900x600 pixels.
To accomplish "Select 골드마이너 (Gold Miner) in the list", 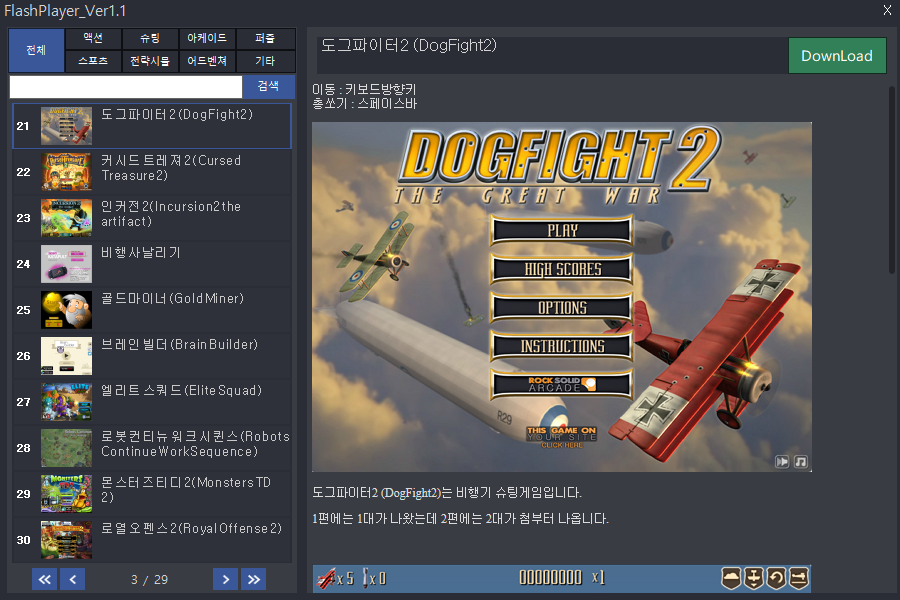I will pos(152,309).
